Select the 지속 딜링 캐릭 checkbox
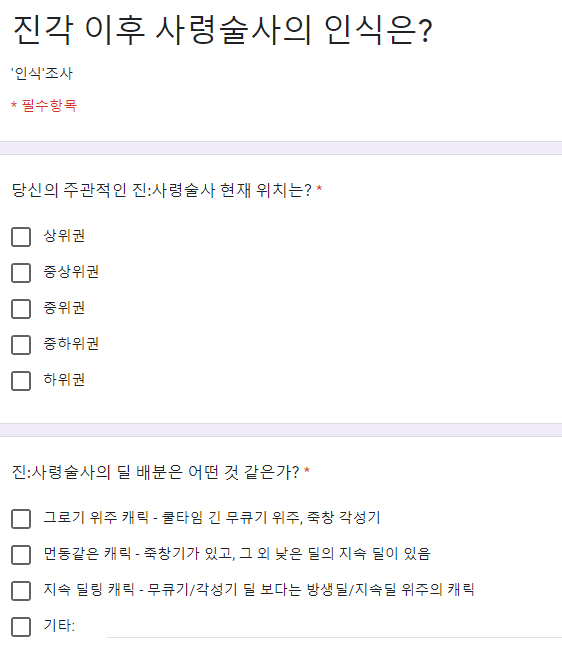The image size is (562, 654). tap(21, 591)
